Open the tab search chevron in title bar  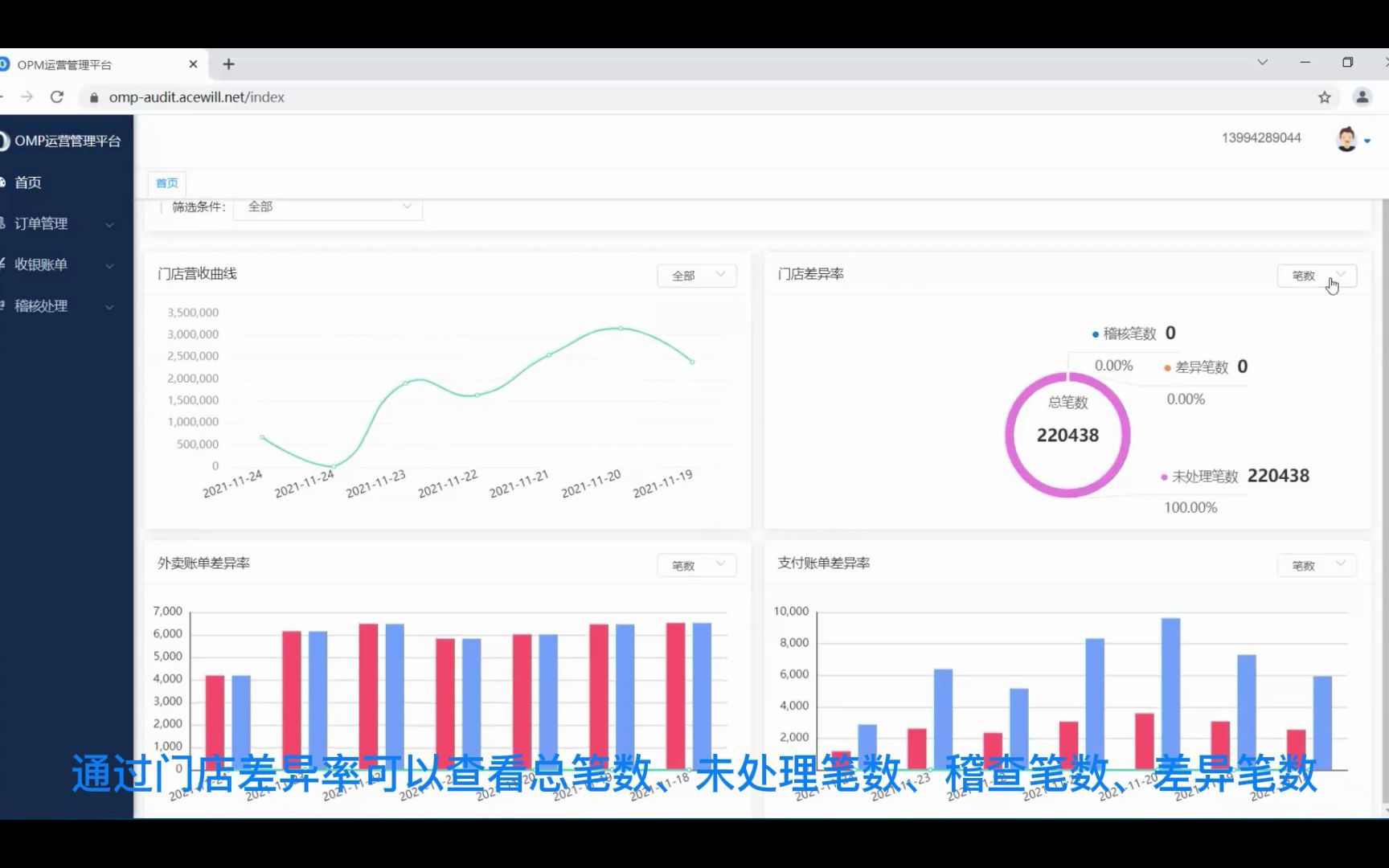coord(1263,62)
